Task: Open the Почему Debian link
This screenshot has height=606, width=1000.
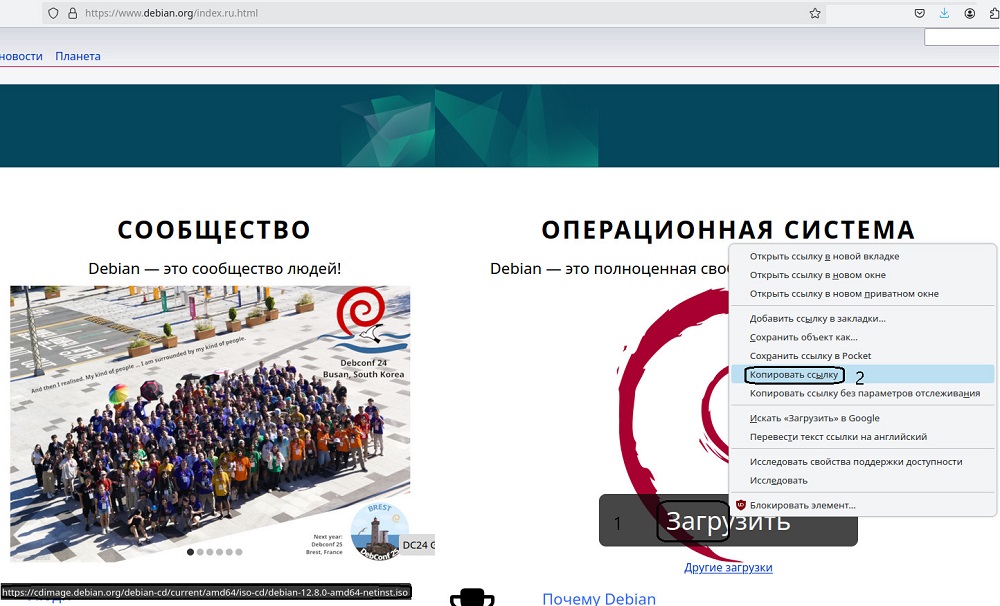Action: click(x=599, y=598)
